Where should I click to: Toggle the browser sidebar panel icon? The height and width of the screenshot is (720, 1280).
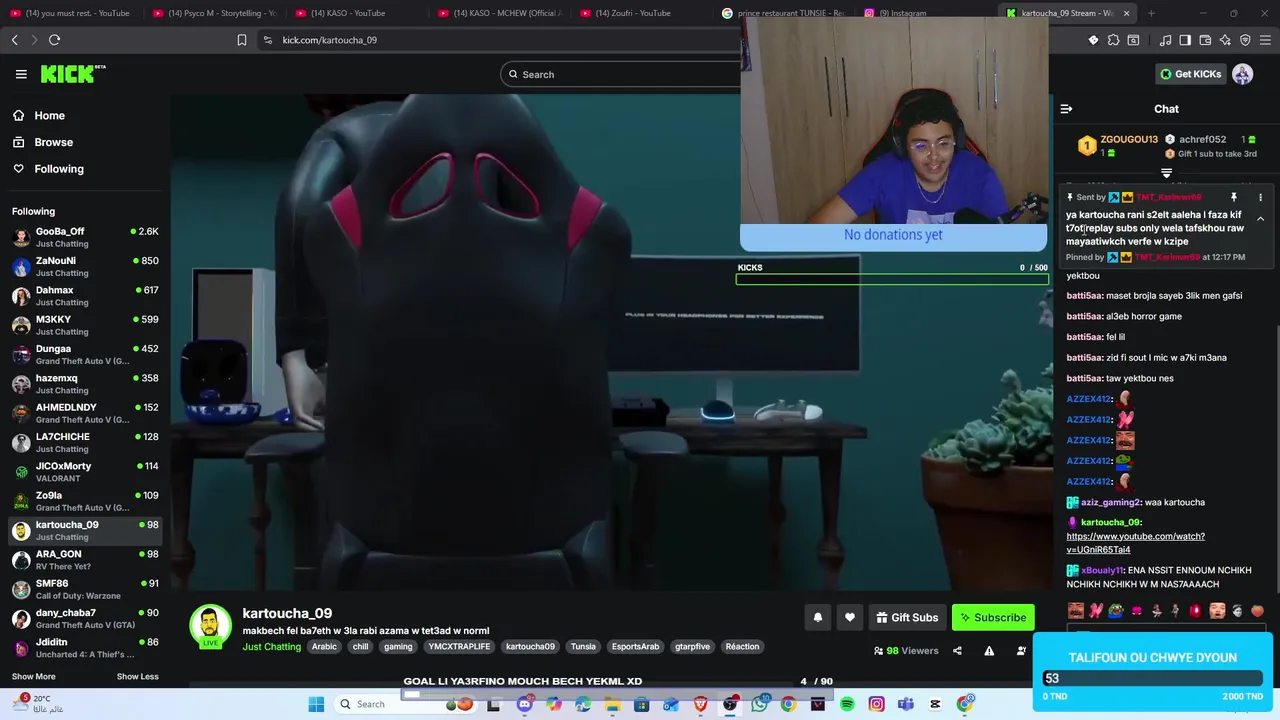(1185, 40)
